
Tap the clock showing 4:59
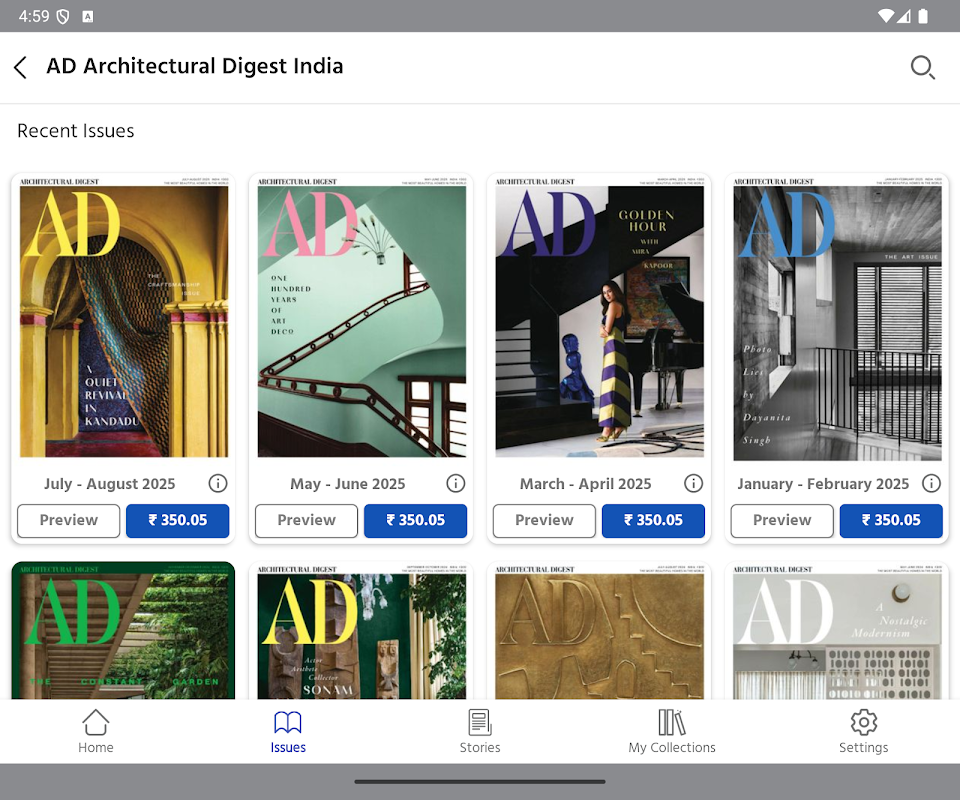[34, 16]
